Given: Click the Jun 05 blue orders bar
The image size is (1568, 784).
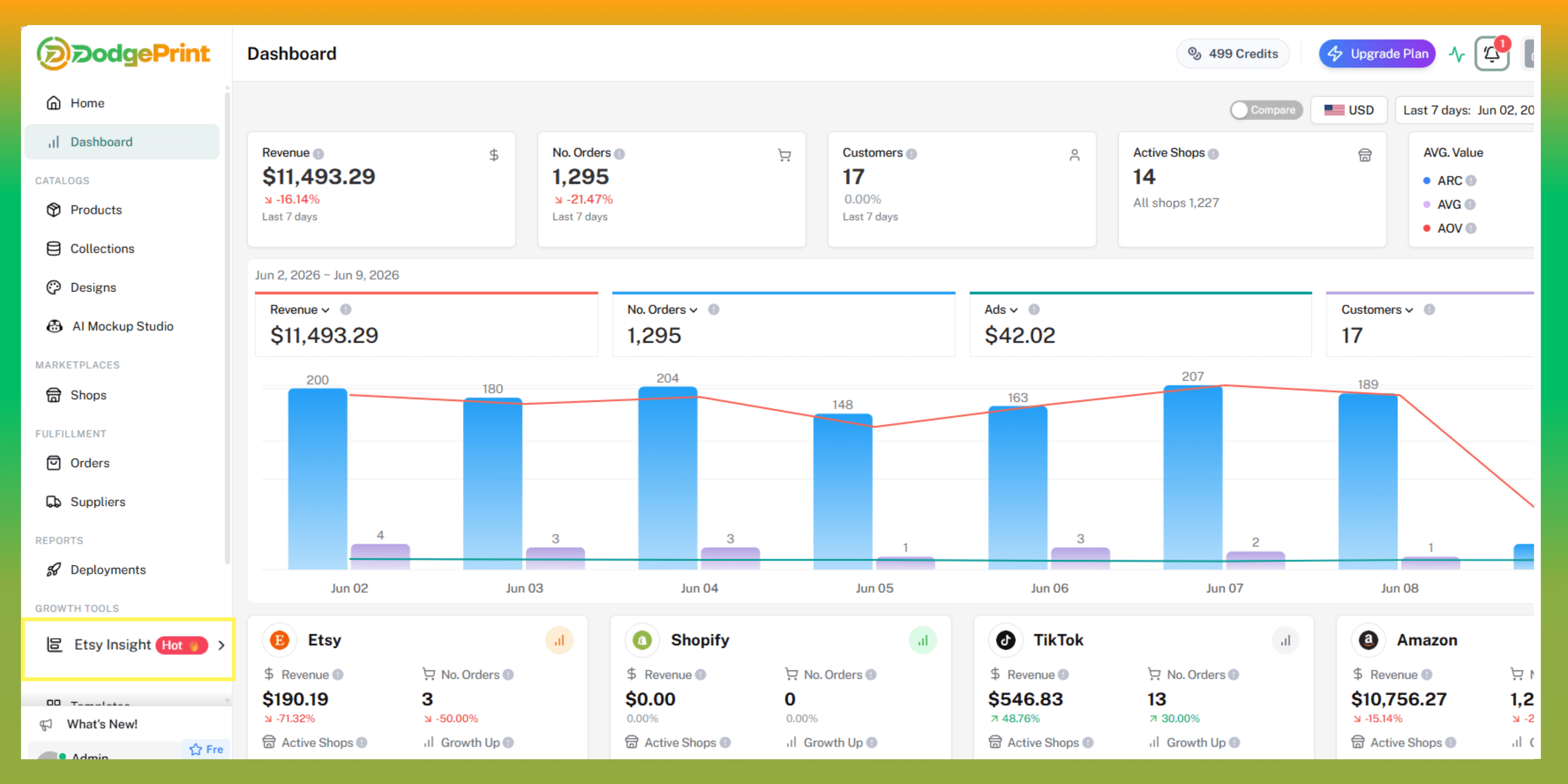Looking at the screenshot, I should coord(843,492).
